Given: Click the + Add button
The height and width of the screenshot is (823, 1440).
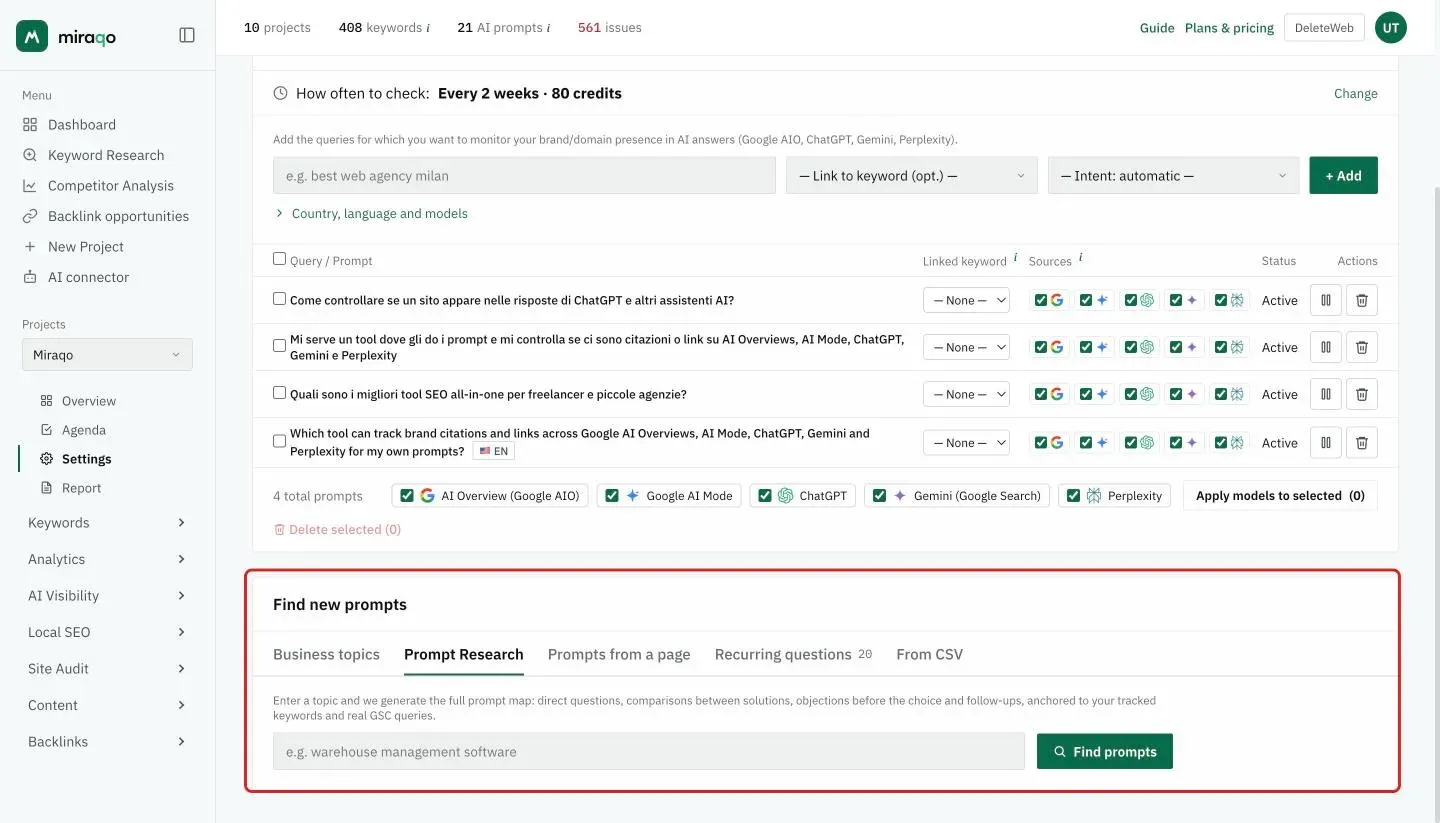Looking at the screenshot, I should tap(1344, 175).
